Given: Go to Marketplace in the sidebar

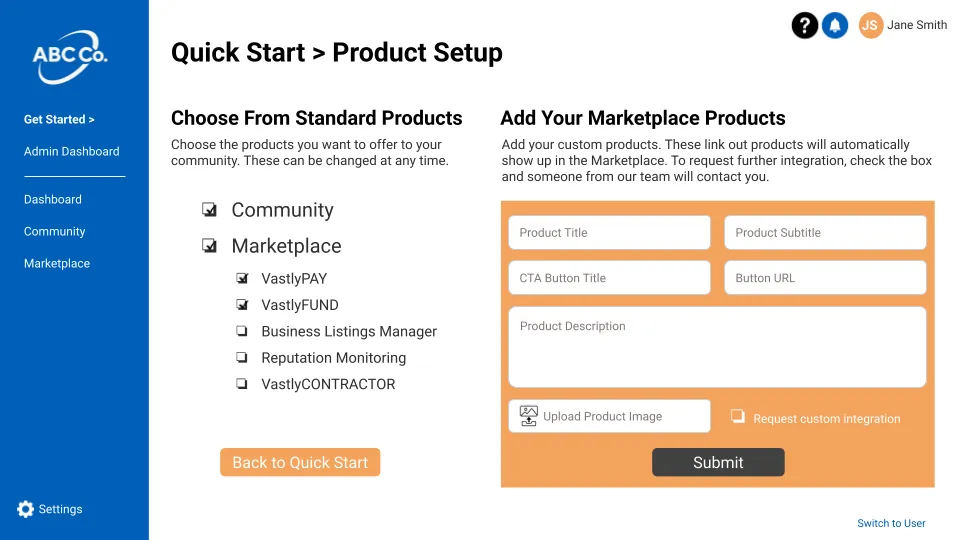Looking at the screenshot, I should [57, 263].
